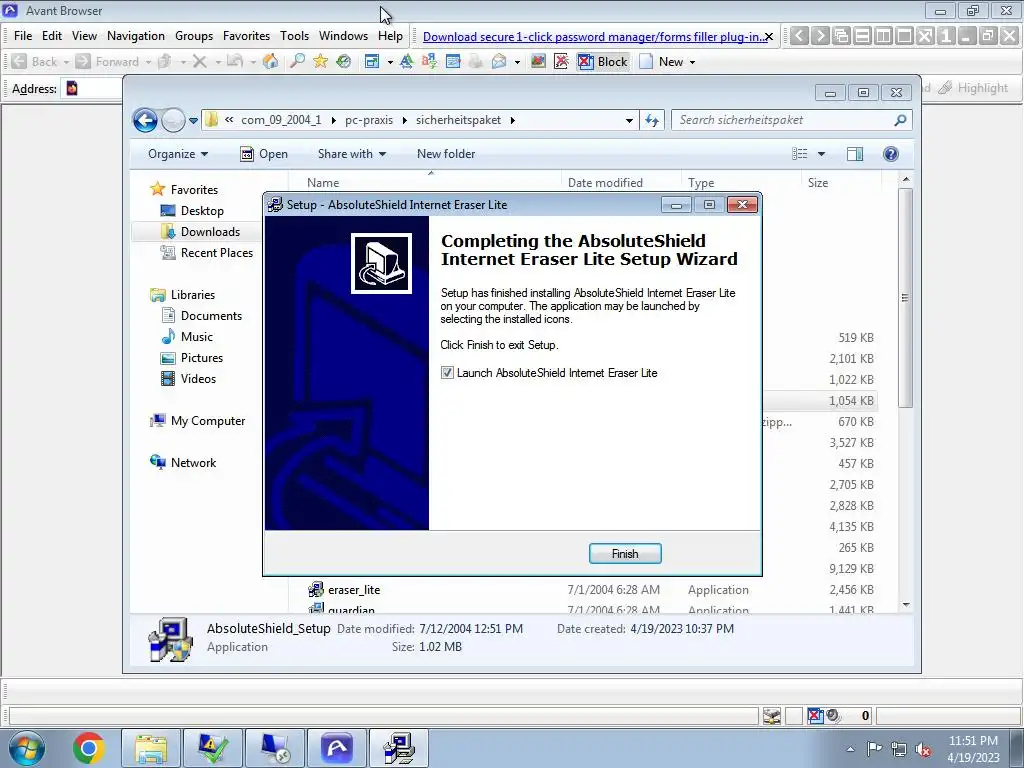Click the setup installer taskbar icon
This screenshot has height=768, width=1024.
(399, 748)
